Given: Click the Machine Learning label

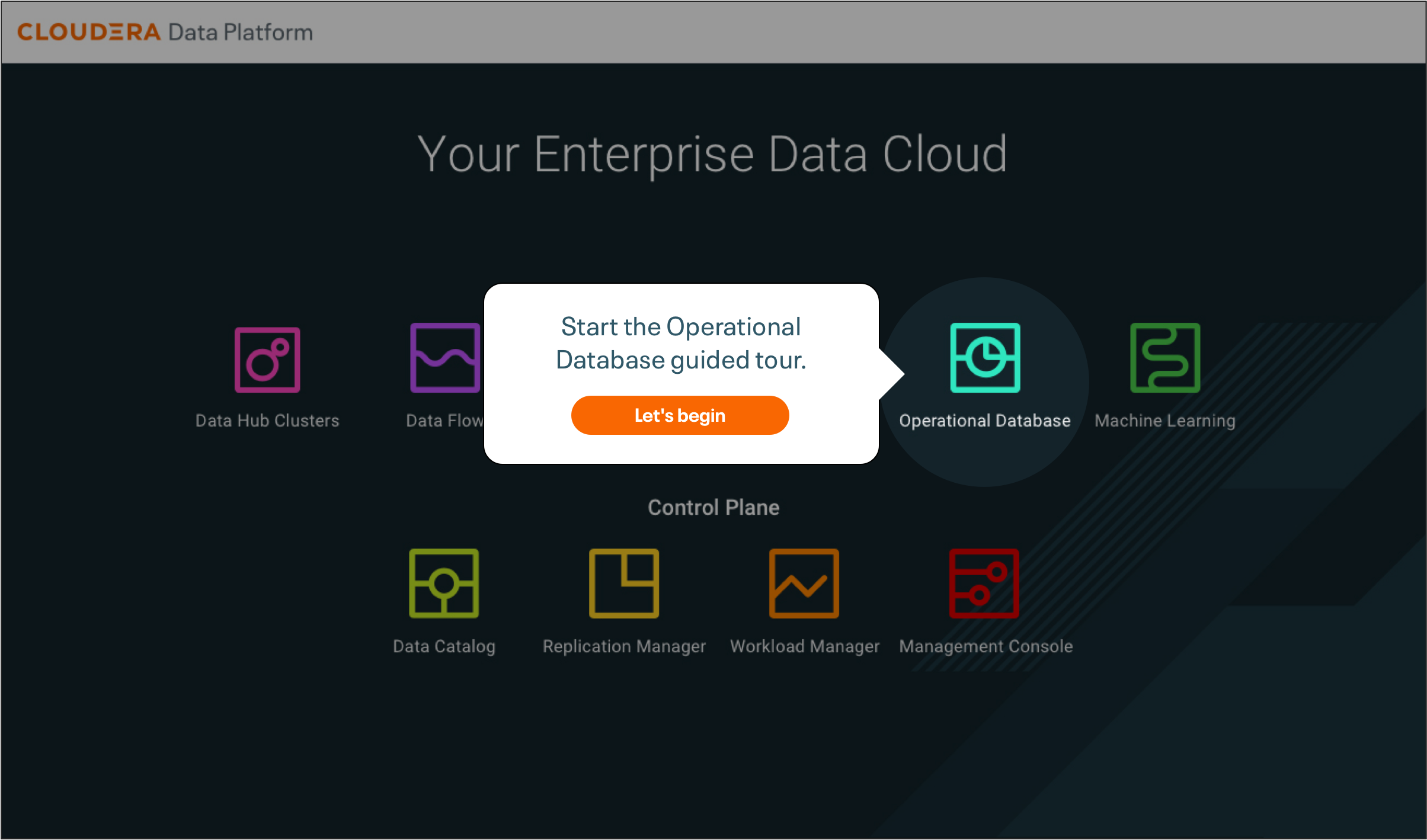Looking at the screenshot, I should click(x=1164, y=421).
